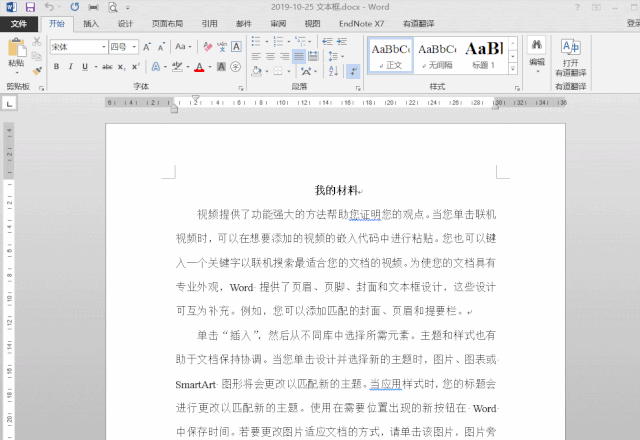The height and width of the screenshot is (440, 640).
Task: Click the right indent ruler marker
Action: [x=495, y=106]
